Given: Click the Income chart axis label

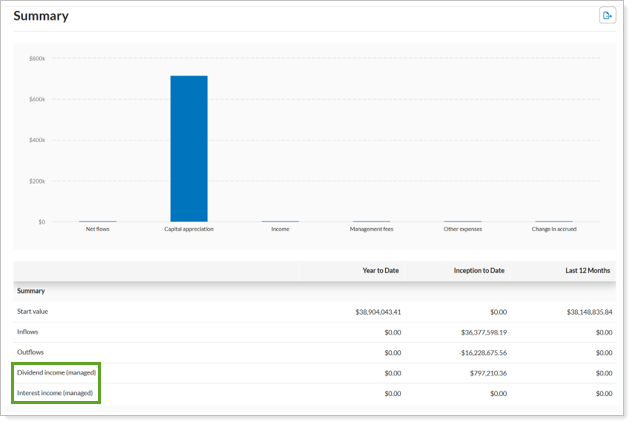Looking at the screenshot, I should (x=280, y=229).
